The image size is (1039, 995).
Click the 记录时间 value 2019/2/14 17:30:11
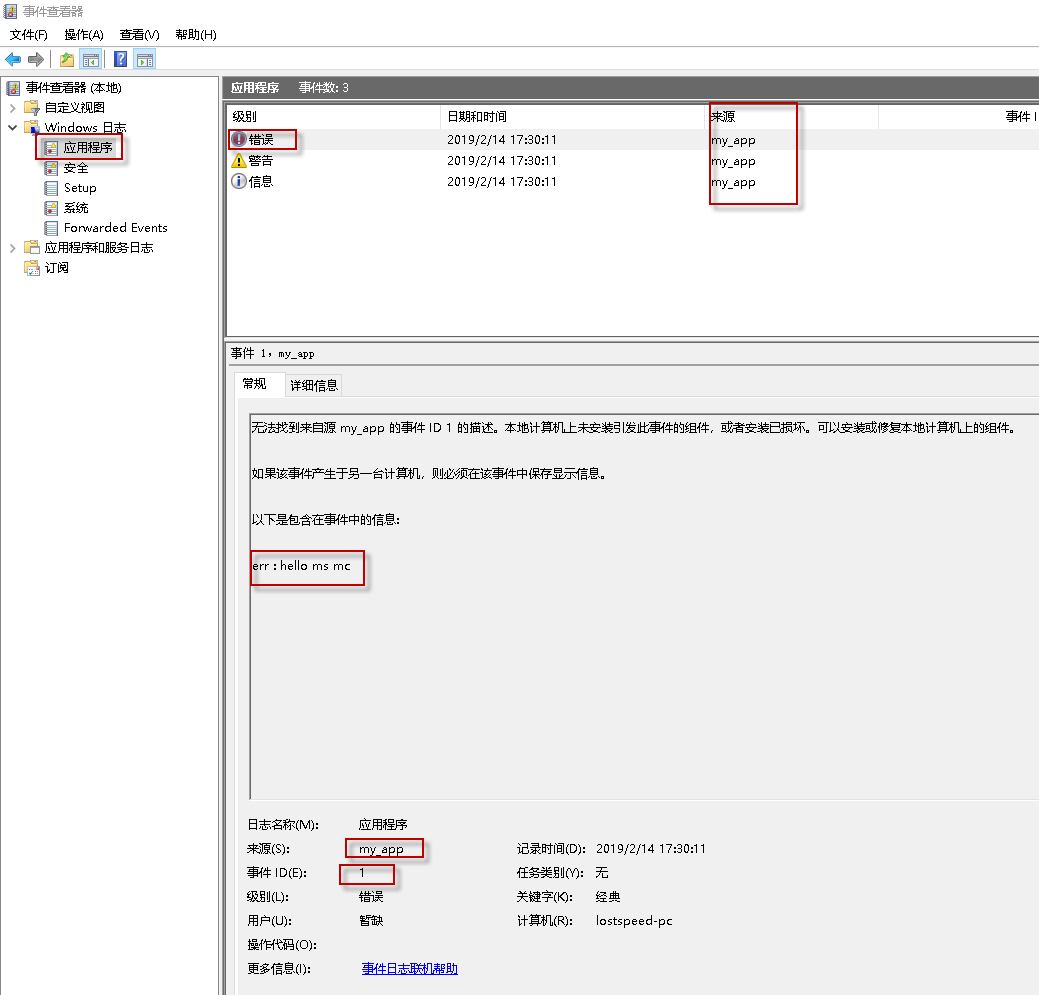point(651,849)
